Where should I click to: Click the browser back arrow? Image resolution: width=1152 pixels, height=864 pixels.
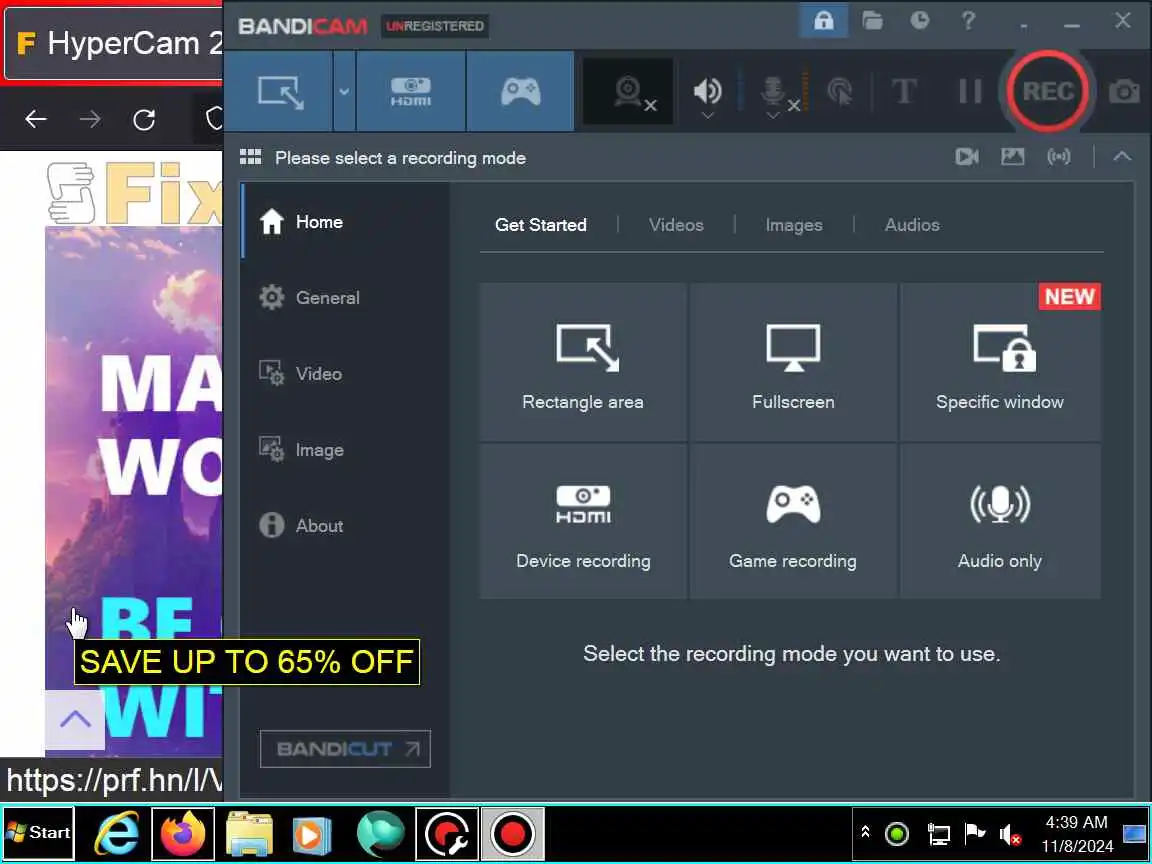tap(36, 119)
